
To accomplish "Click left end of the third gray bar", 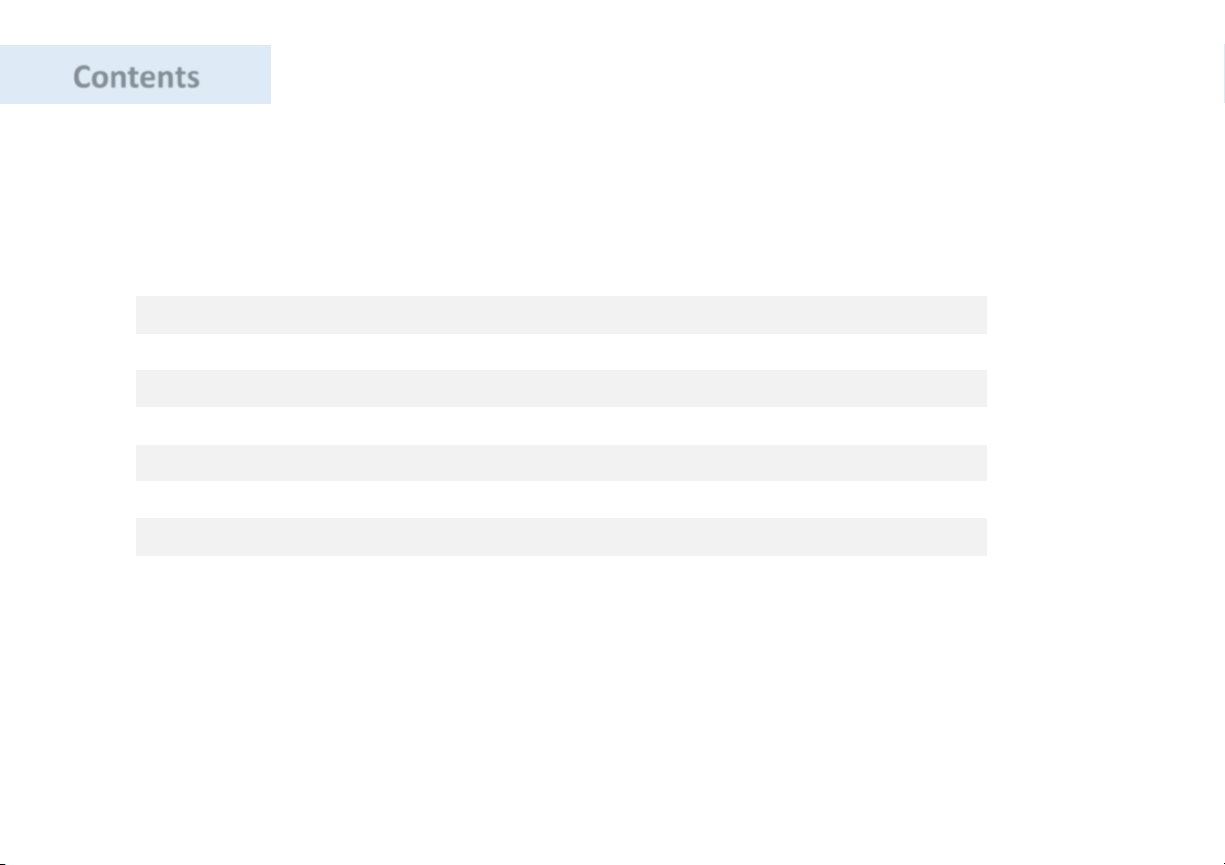I will [x=146, y=462].
